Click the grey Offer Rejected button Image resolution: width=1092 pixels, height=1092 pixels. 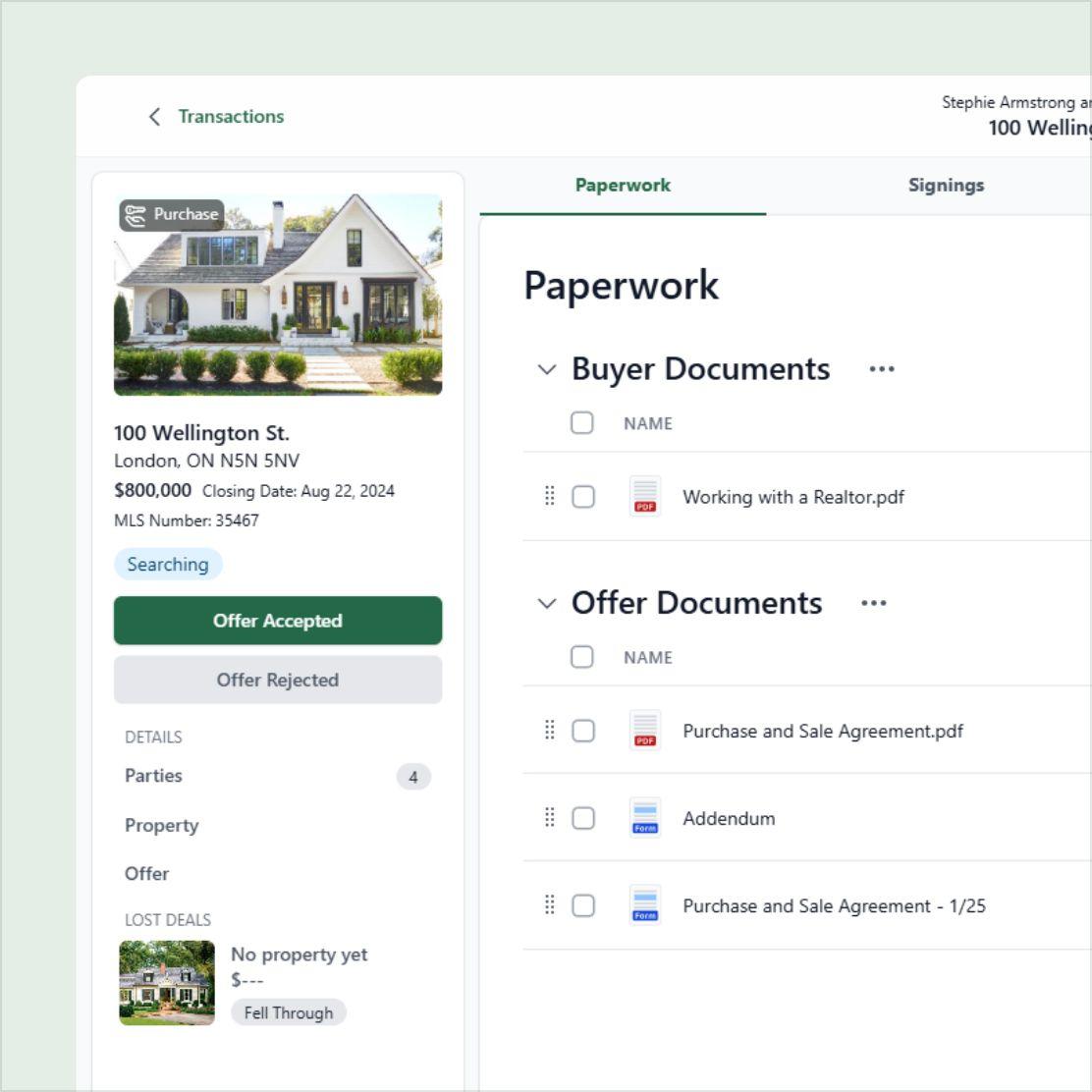tap(278, 680)
